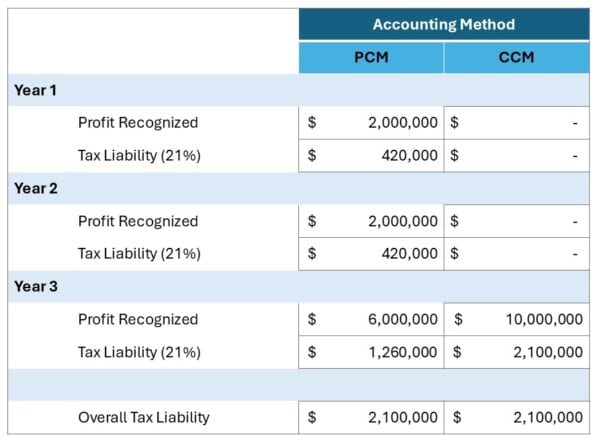
Task: Click the Overall Tax Liability label
Action: (x=144, y=417)
